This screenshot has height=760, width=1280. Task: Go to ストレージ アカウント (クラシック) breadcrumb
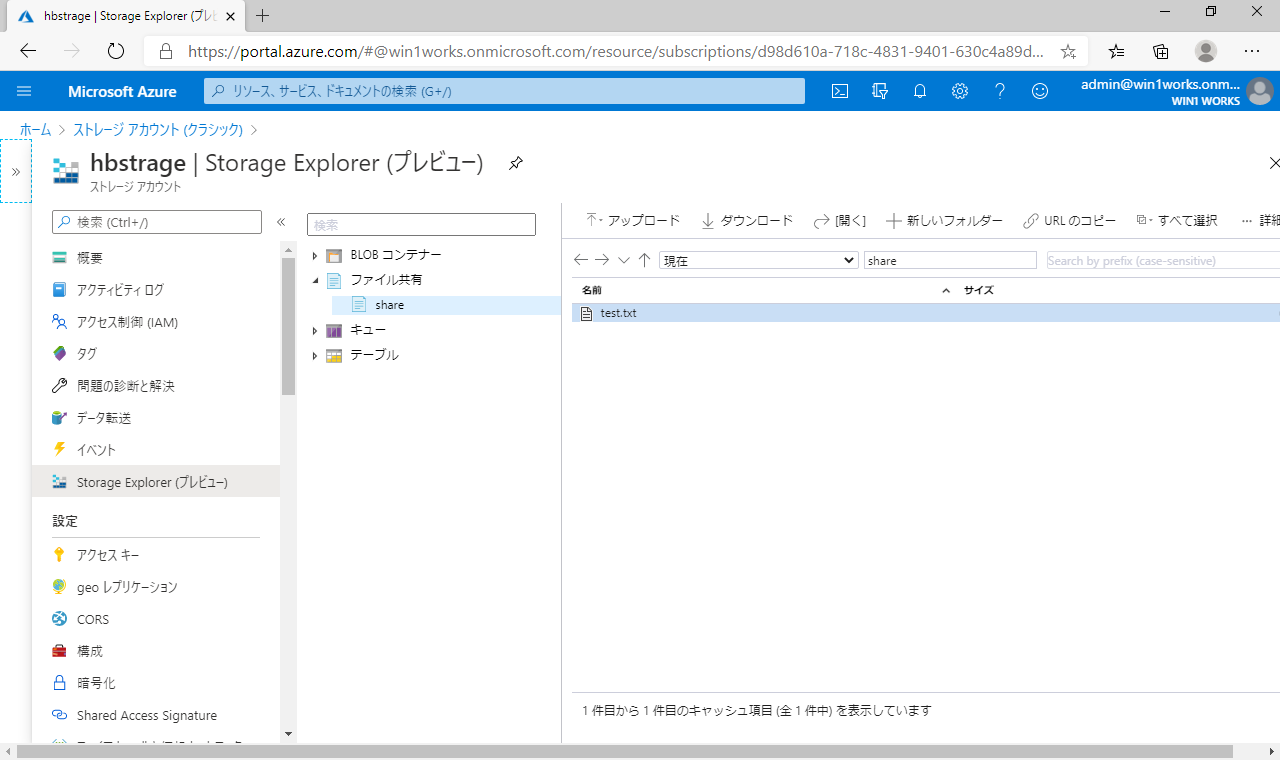coord(158,130)
